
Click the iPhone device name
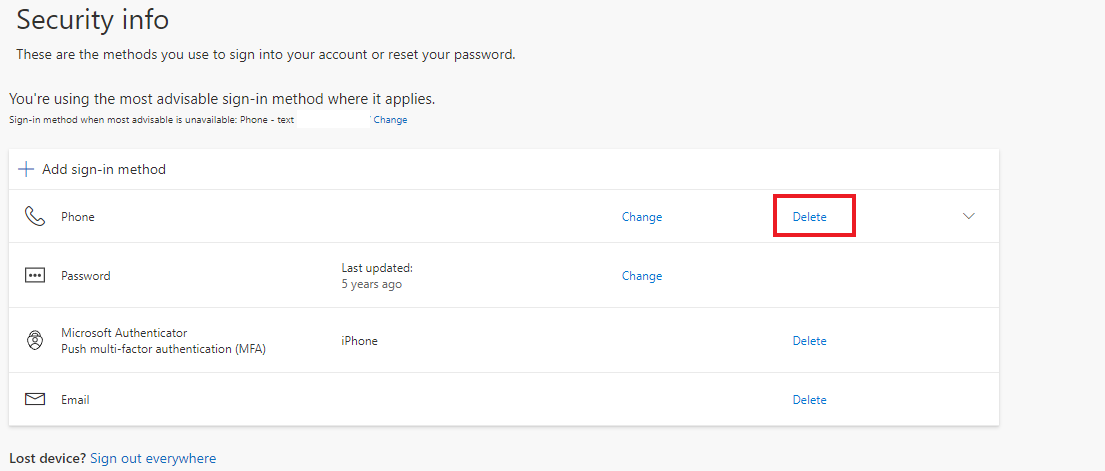coord(359,341)
